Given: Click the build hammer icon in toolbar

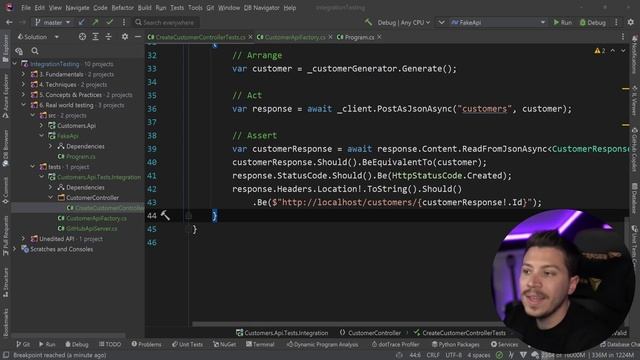Looking at the screenshot, I should click(x=369, y=22).
